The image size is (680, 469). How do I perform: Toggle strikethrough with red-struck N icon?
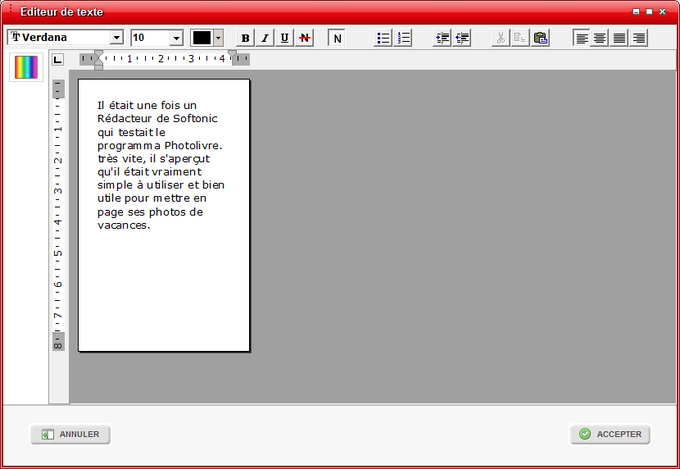(x=304, y=38)
